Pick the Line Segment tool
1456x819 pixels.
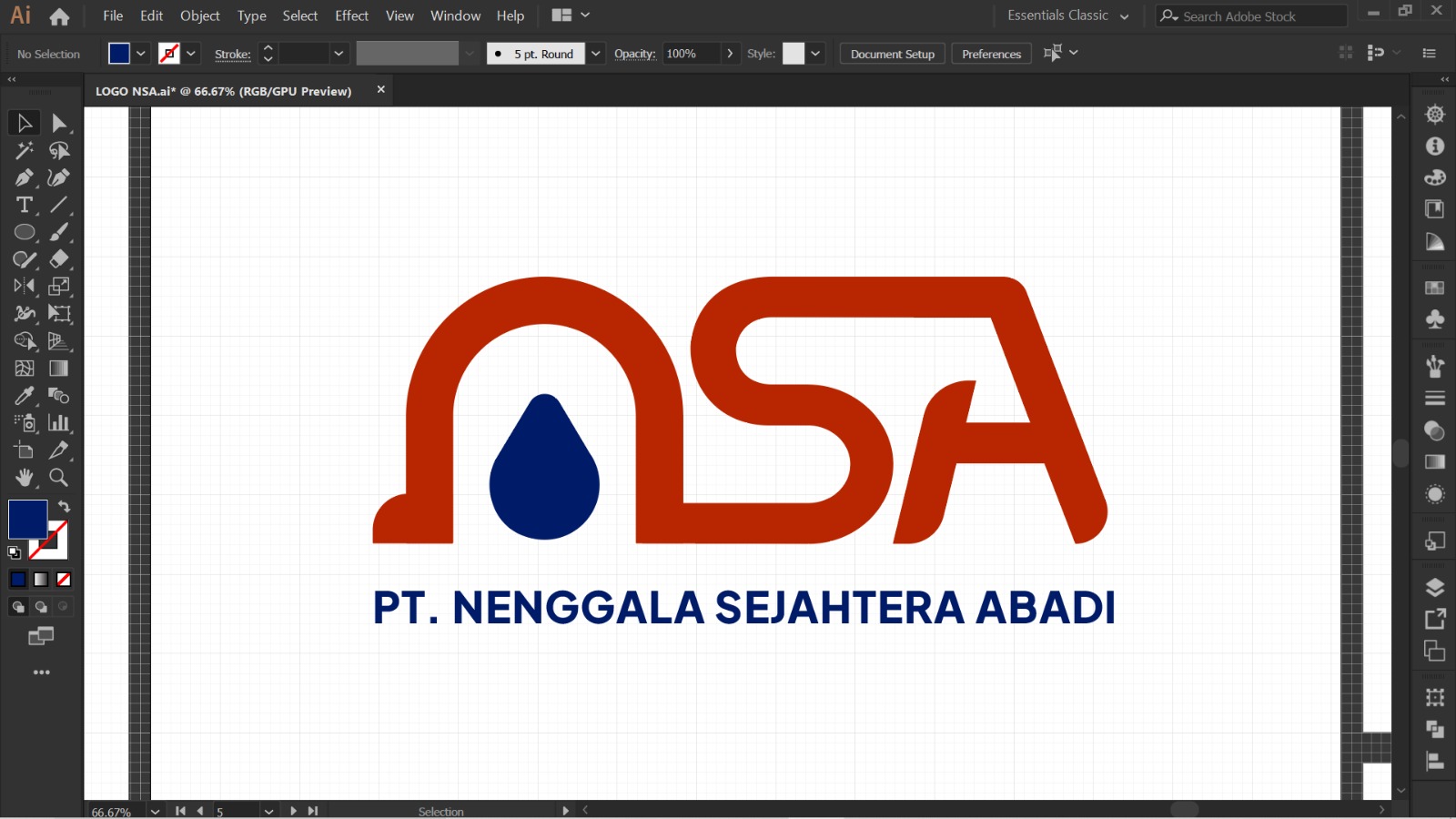tap(59, 205)
